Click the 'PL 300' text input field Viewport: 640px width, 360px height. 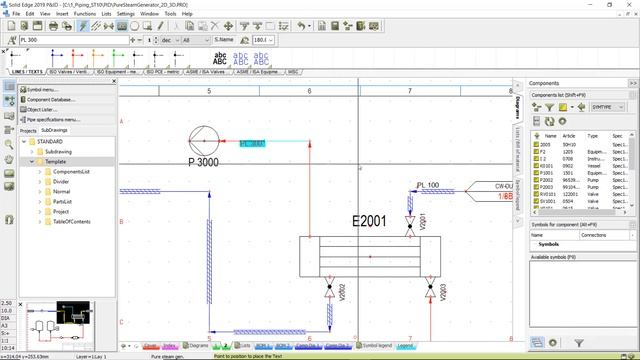pyautogui.click(x=74, y=40)
